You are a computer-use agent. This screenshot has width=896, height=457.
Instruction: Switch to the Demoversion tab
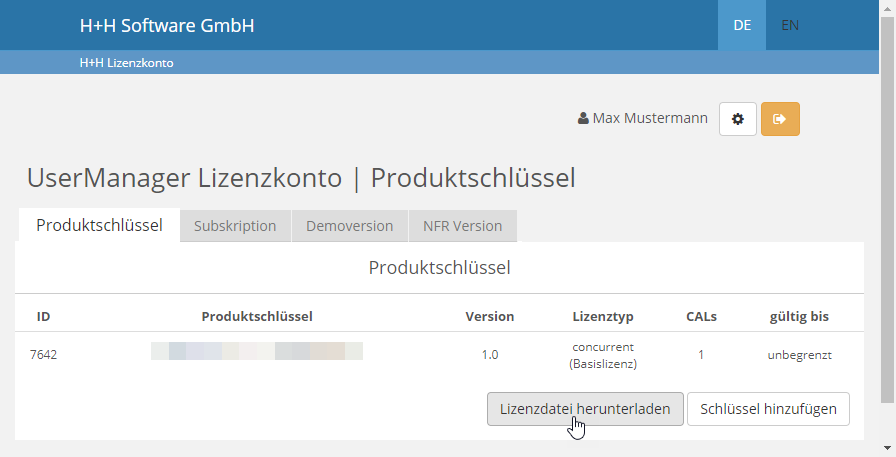(x=350, y=226)
